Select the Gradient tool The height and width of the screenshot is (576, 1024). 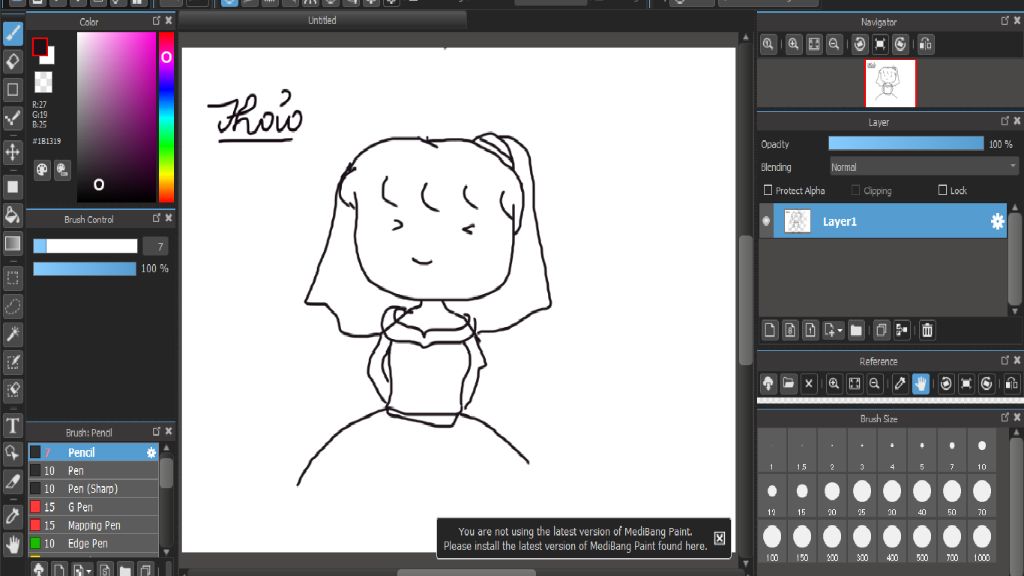[12, 243]
